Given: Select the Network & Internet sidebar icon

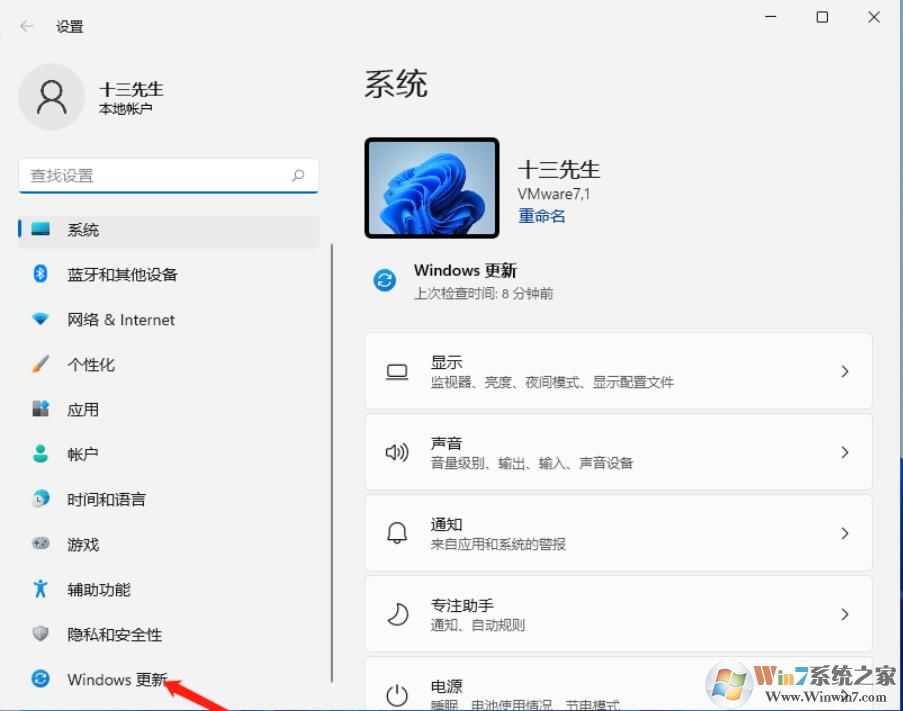Looking at the screenshot, I should point(120,319).
